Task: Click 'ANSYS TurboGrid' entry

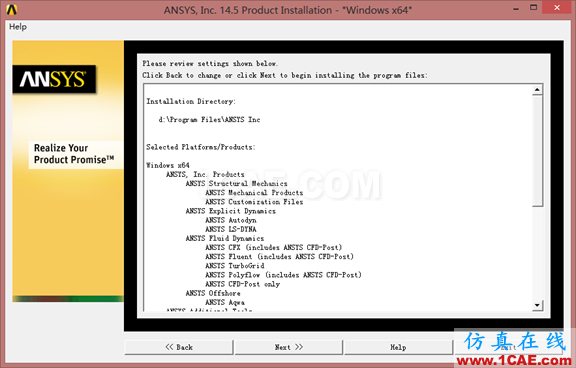Action: 235,266
